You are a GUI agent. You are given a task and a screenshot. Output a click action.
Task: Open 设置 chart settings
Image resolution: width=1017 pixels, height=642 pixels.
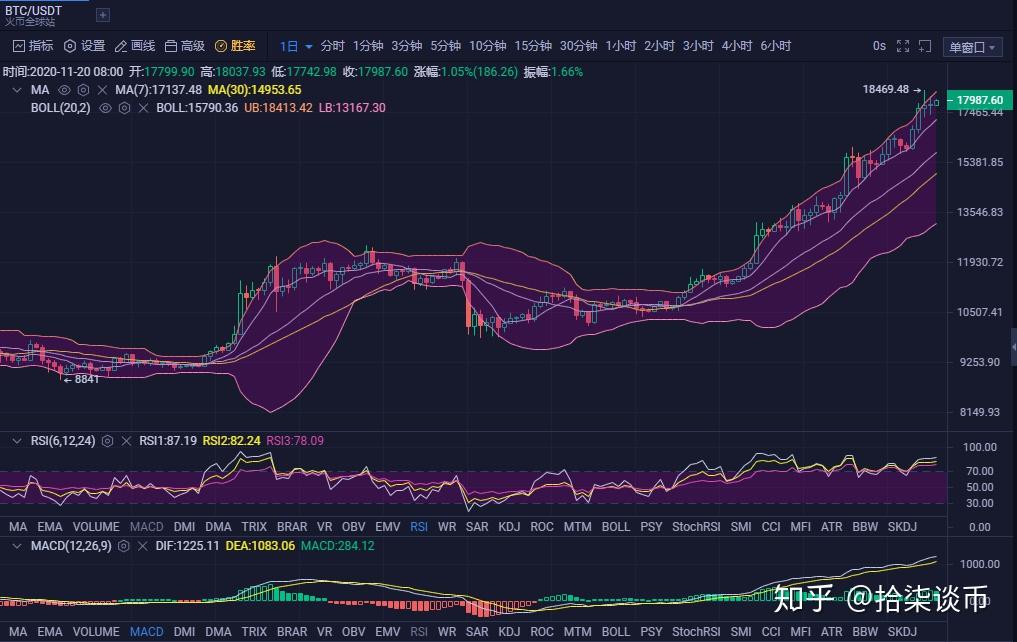tap(84, 46)
